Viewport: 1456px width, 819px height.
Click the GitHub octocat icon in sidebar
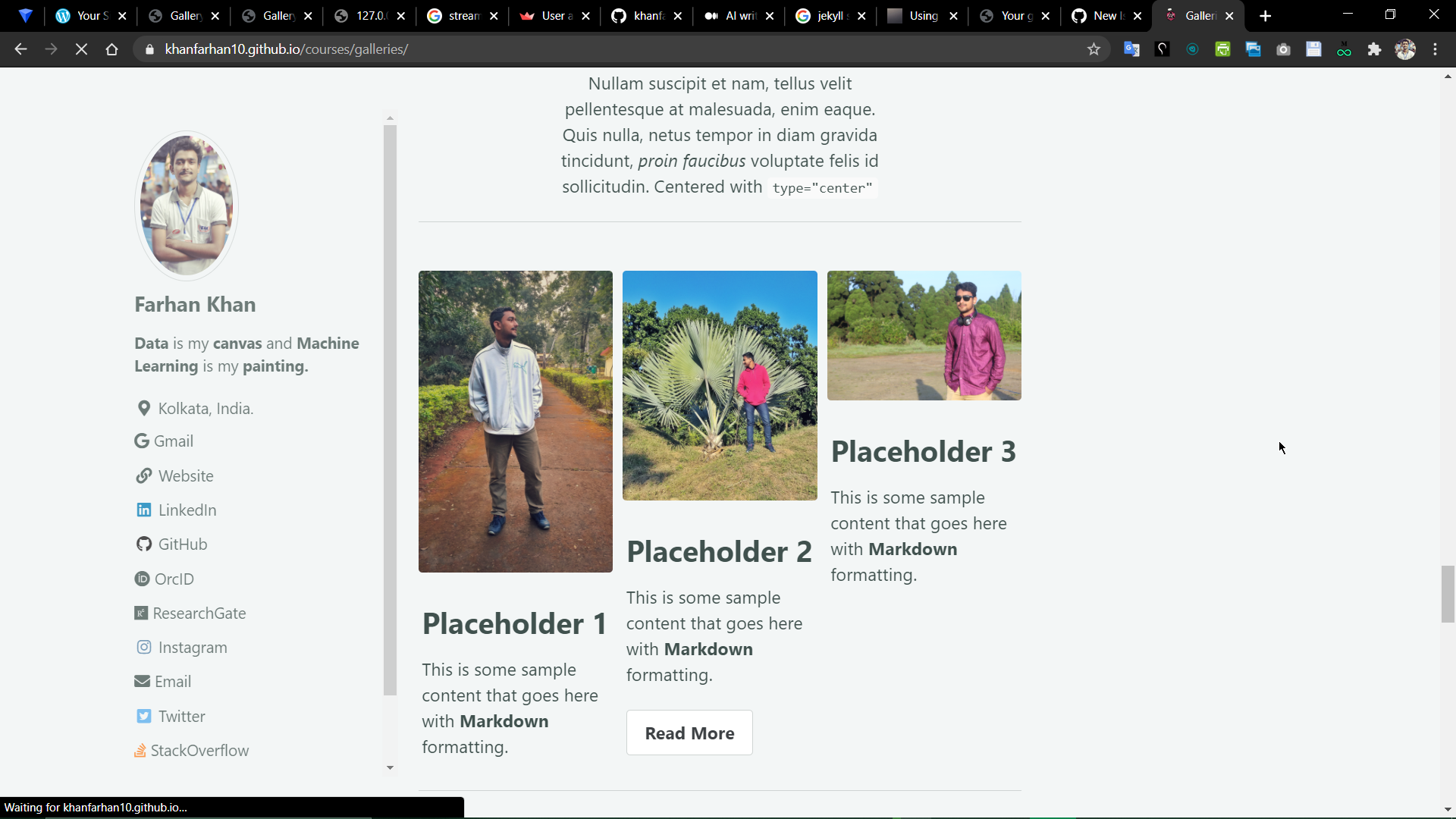pos(143,544)
